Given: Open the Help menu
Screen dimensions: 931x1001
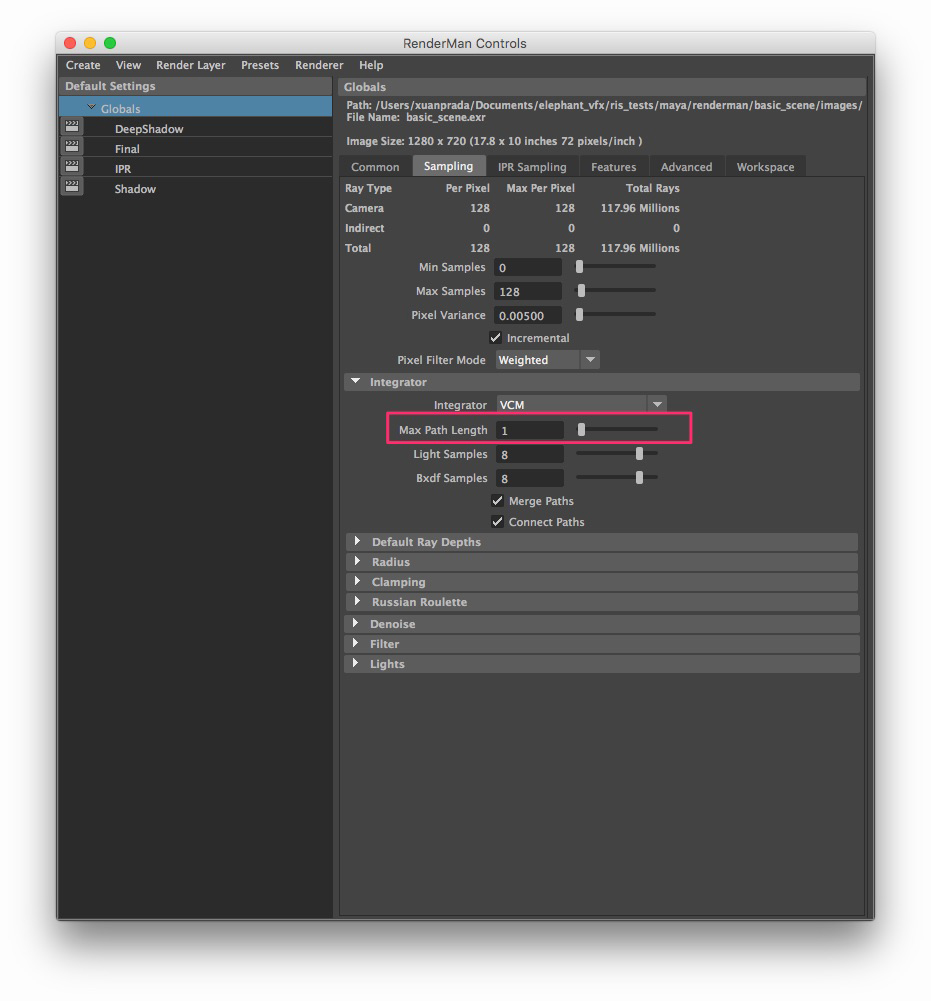Looking at the screenshot, I should 371,65.
